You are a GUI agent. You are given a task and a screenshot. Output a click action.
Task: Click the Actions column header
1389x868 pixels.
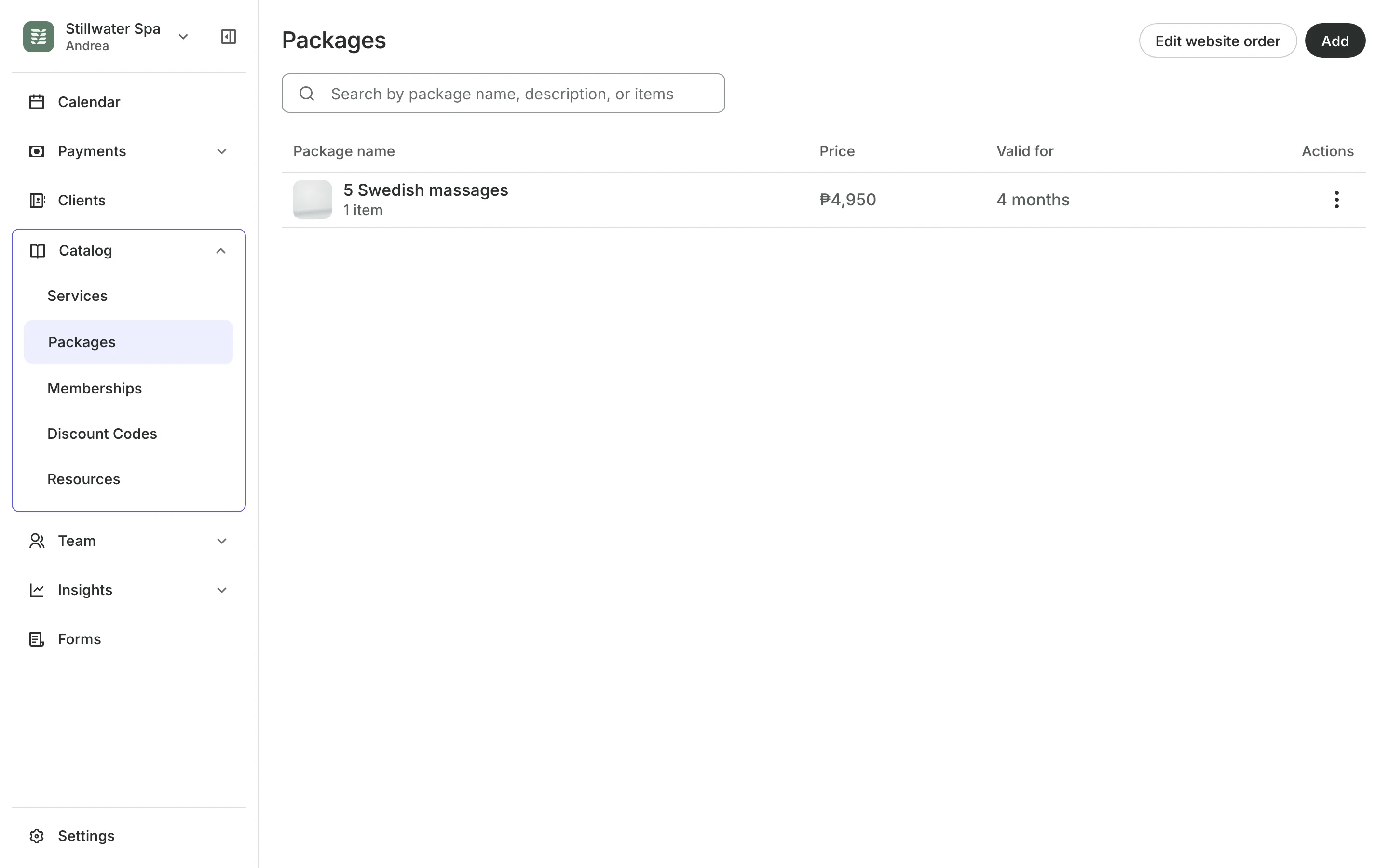click(1327, 151)
